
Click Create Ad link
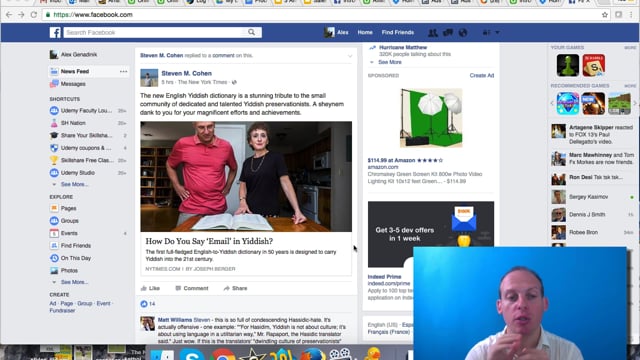(x=482, y=76)
